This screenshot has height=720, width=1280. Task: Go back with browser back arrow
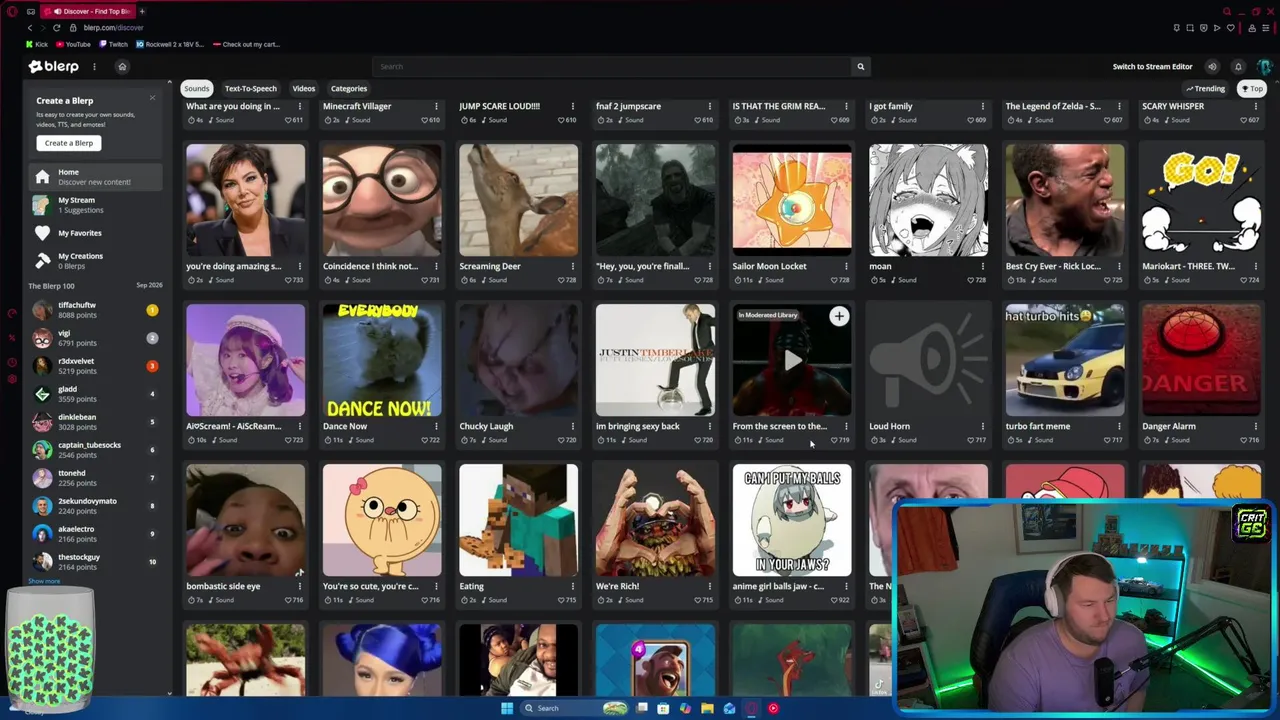pyautogui.click(x=29, y=28)
